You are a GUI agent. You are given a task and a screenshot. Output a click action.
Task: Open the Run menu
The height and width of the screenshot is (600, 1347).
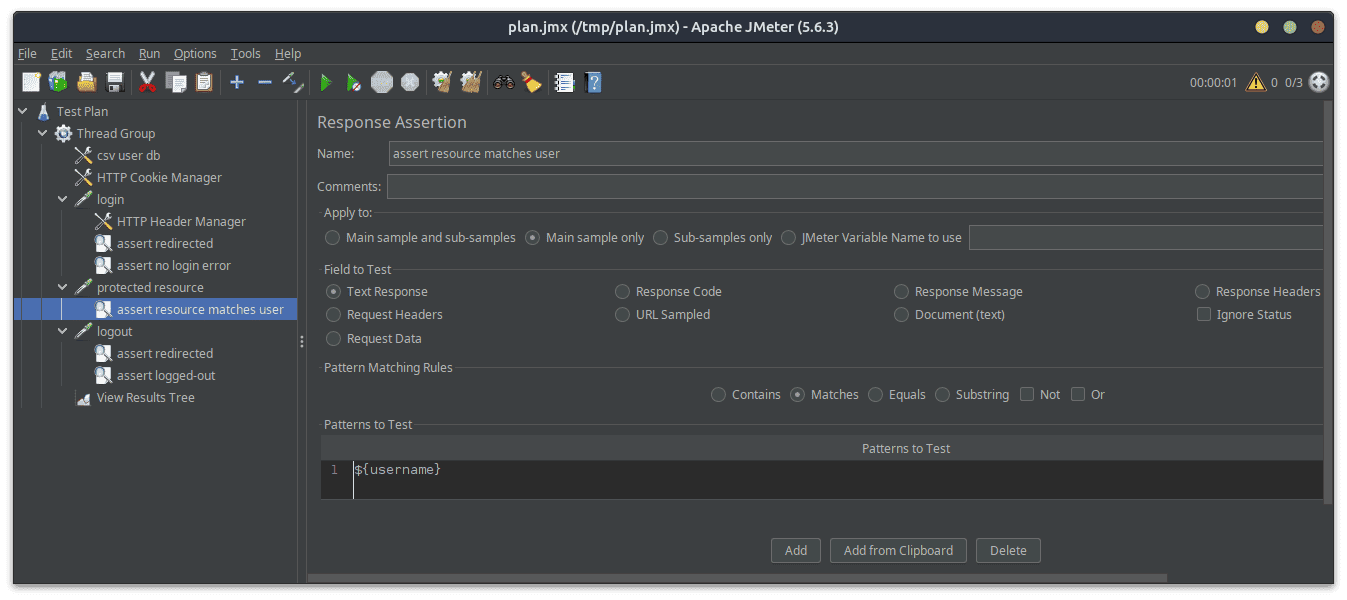point(149,54)
